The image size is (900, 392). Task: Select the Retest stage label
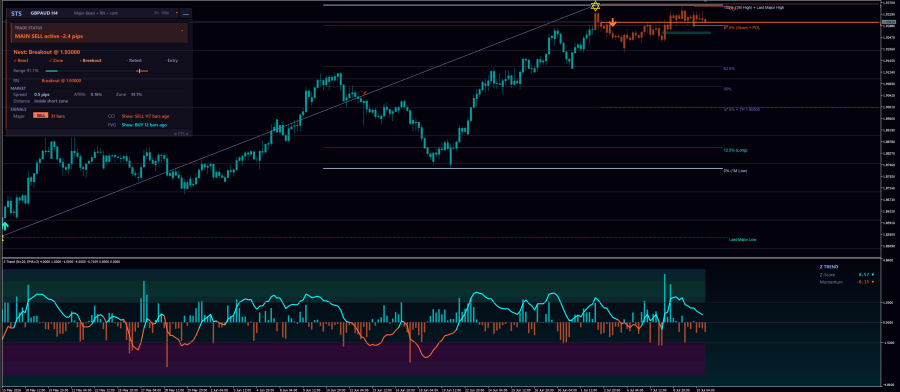click(134, 60)
